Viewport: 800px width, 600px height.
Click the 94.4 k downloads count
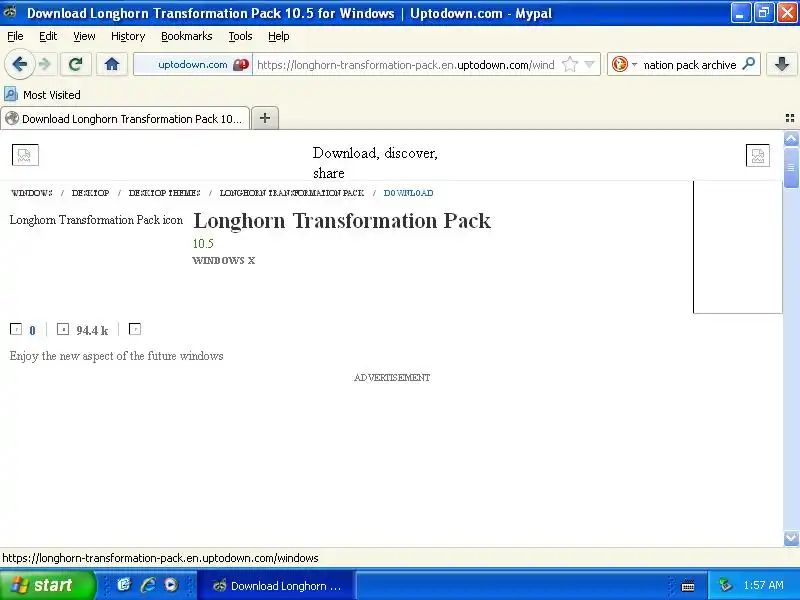coord(92,331)
